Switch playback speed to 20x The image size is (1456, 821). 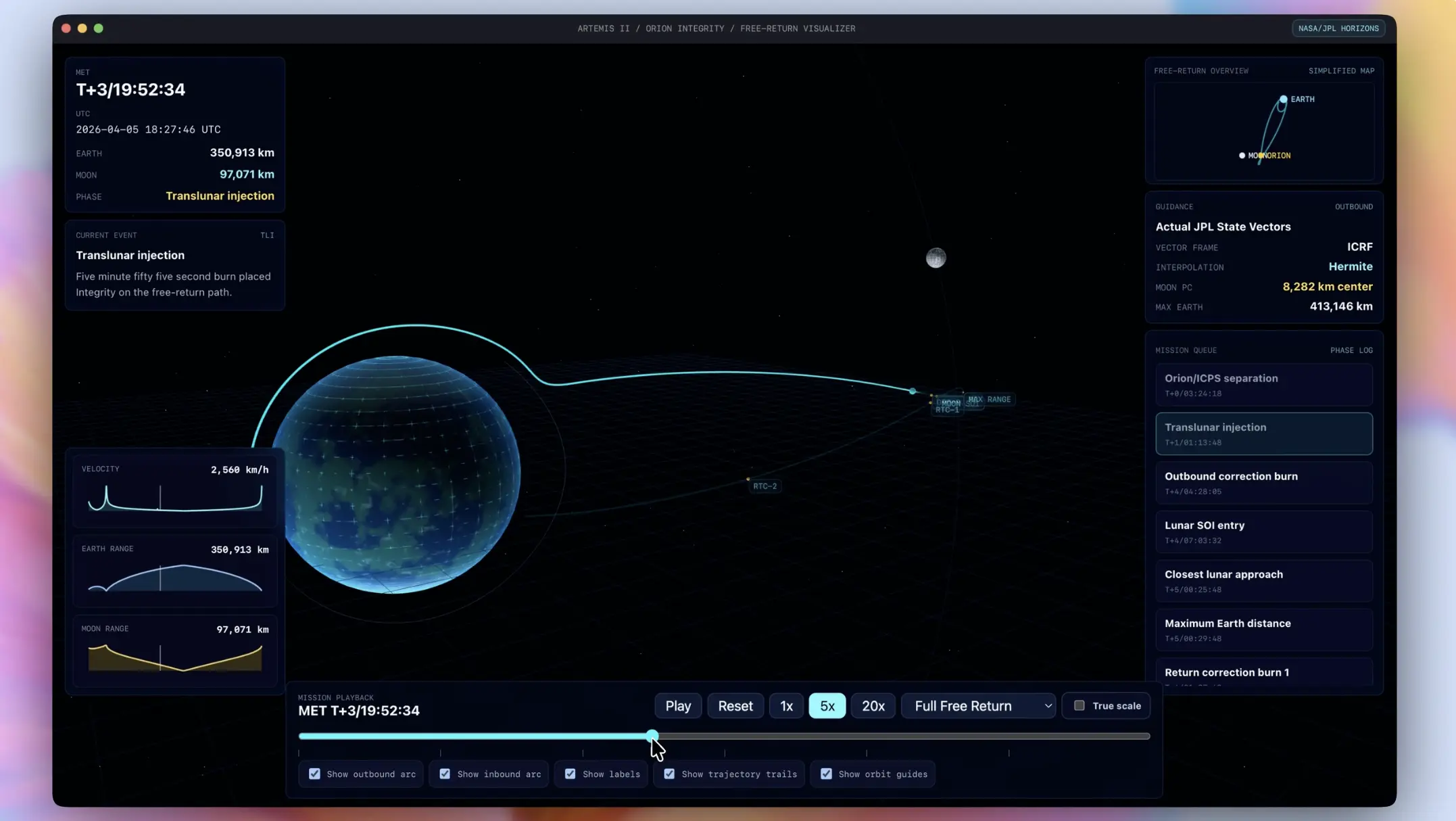click(873, 705)
